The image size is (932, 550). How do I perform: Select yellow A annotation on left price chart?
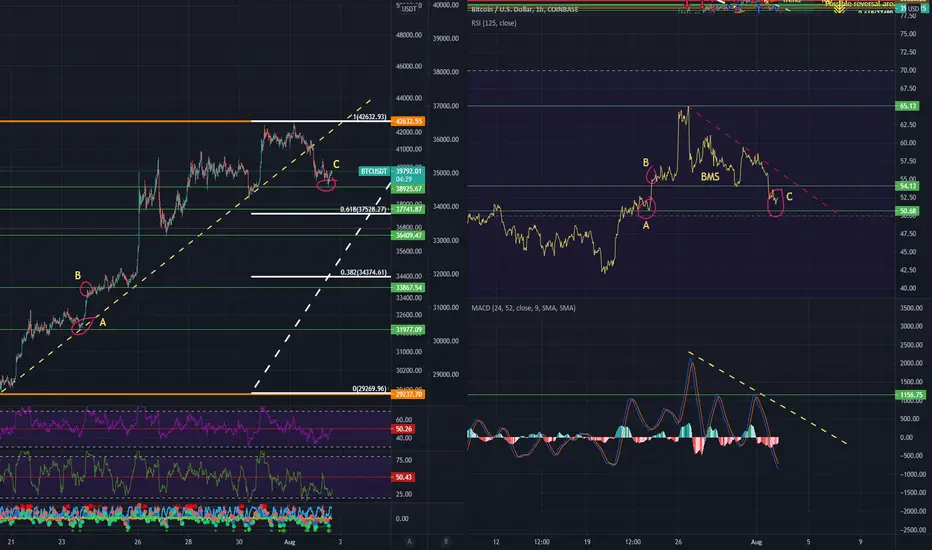click(102, 323)
